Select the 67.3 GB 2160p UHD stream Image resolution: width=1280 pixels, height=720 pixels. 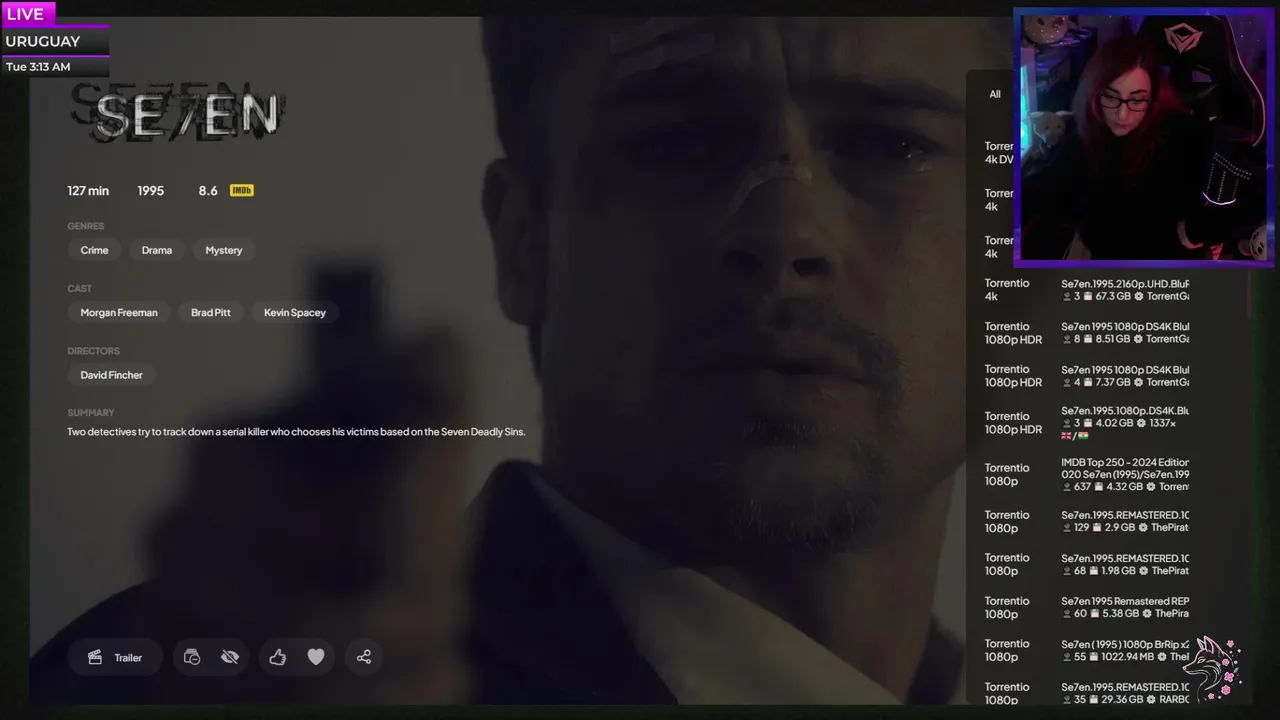(x=1087, y=290)
